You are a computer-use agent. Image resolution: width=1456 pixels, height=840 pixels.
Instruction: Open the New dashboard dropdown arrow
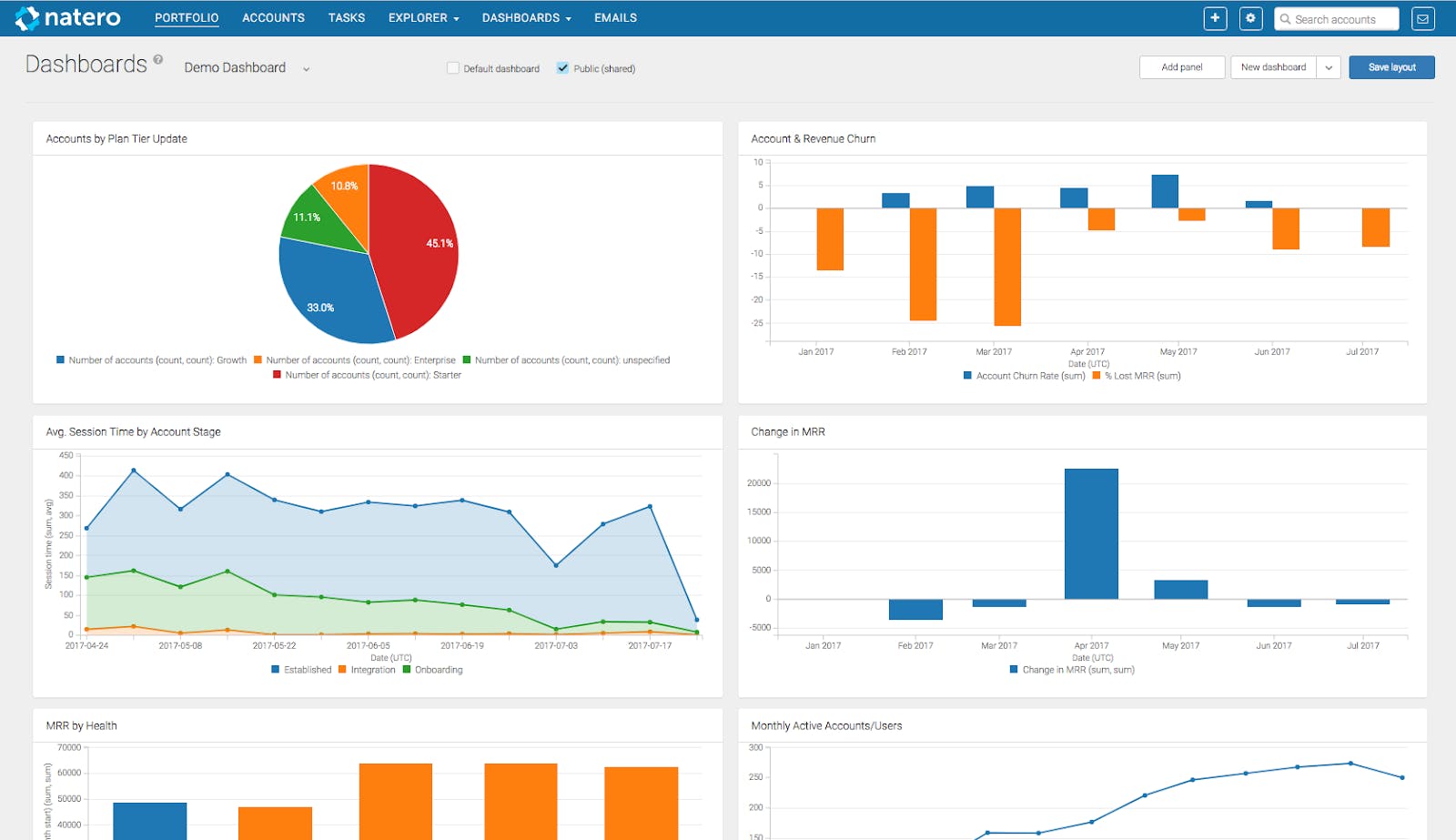[1329, 67]
